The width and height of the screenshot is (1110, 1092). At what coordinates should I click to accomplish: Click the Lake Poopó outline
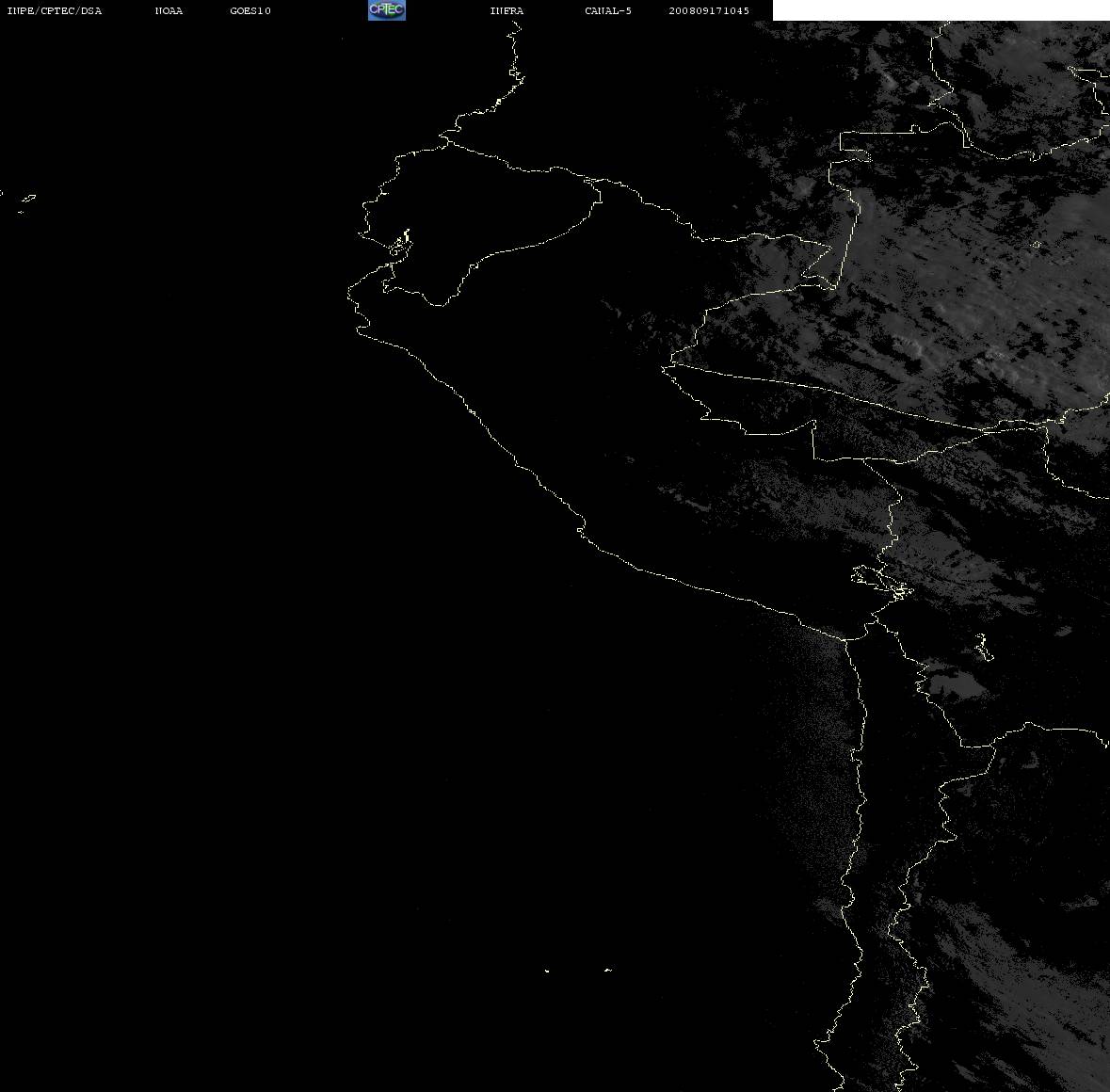pos(983,647)
